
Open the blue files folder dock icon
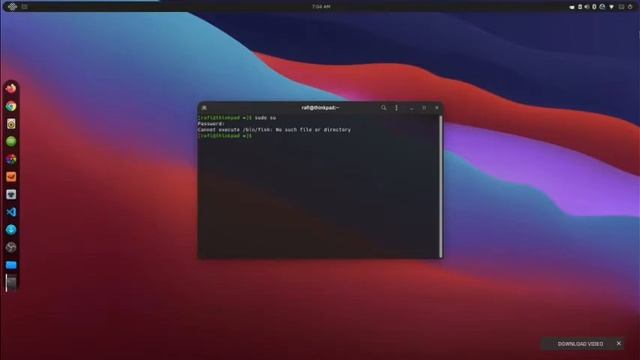11,265
